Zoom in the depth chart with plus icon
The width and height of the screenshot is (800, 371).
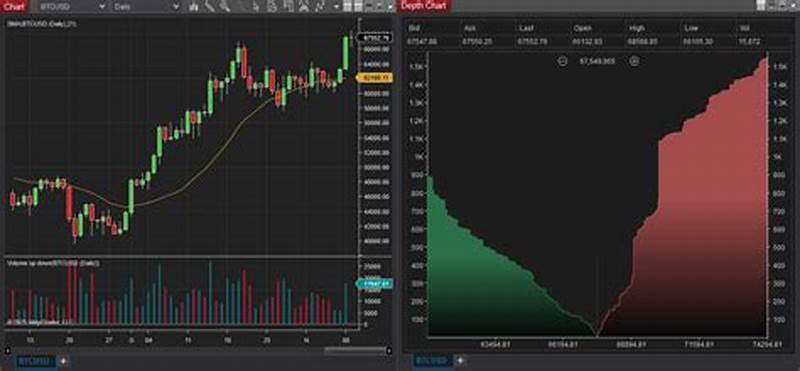(x=634, y=61)
